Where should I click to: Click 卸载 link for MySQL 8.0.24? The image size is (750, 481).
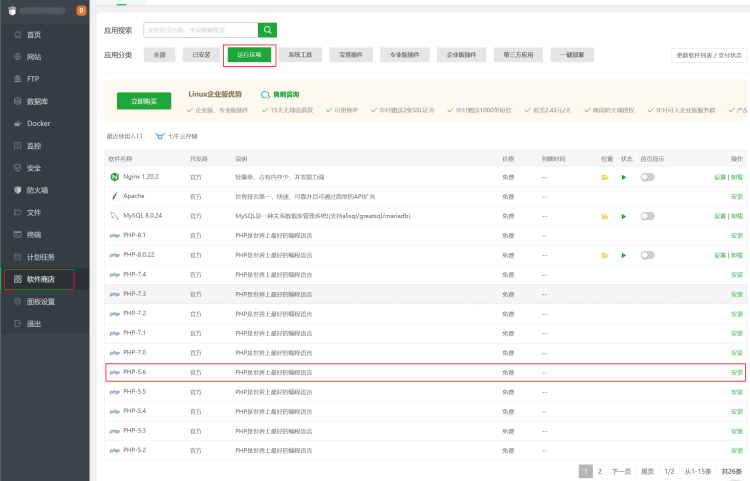click(x=737, y=217)
